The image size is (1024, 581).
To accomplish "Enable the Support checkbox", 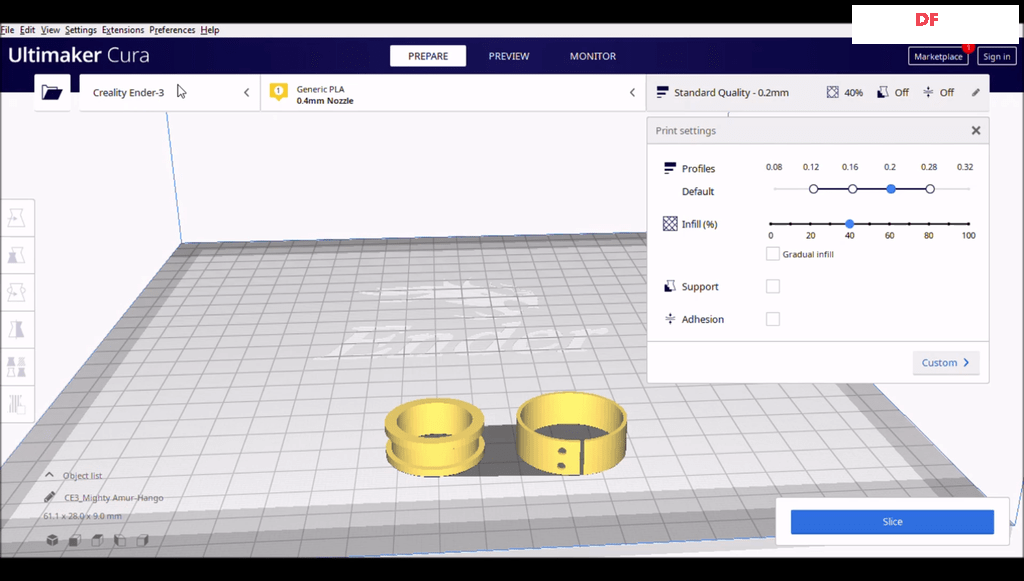I will point(773,286).
